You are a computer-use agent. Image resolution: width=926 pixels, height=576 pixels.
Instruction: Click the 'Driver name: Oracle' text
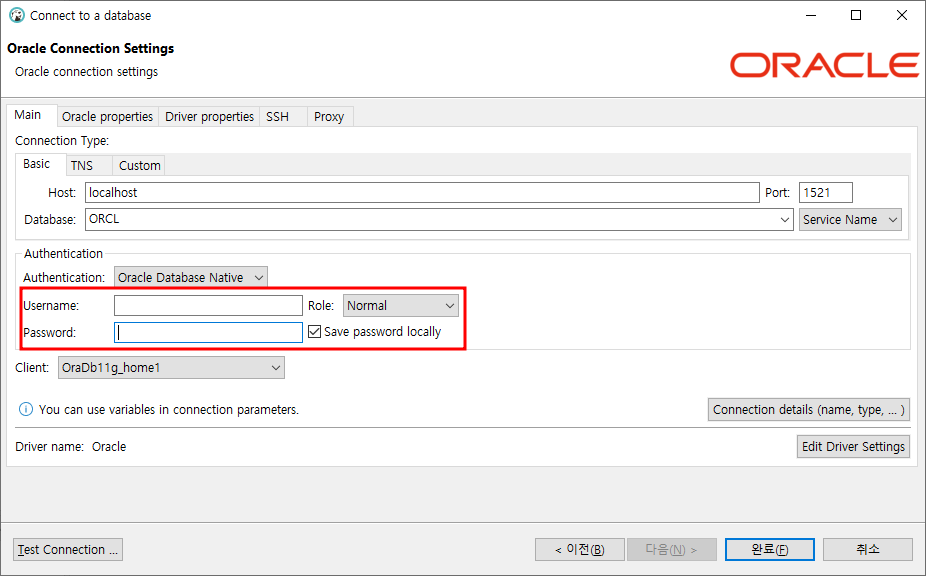(x=71, y=447)
